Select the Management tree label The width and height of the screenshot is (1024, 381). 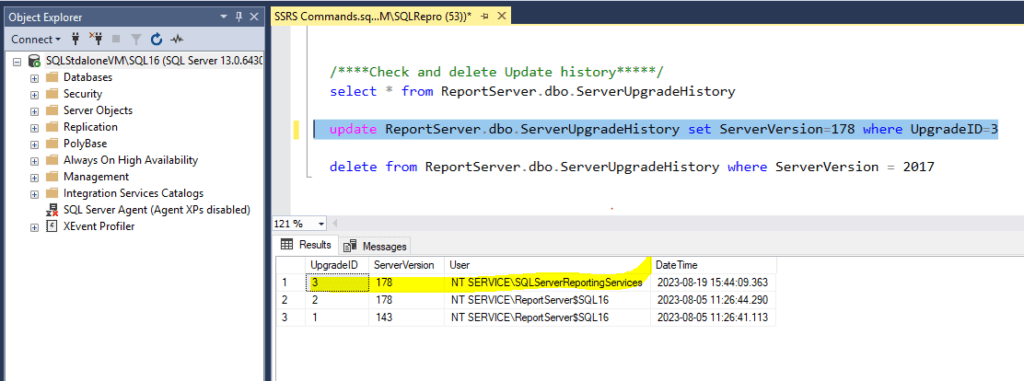[x=96, y=176]
